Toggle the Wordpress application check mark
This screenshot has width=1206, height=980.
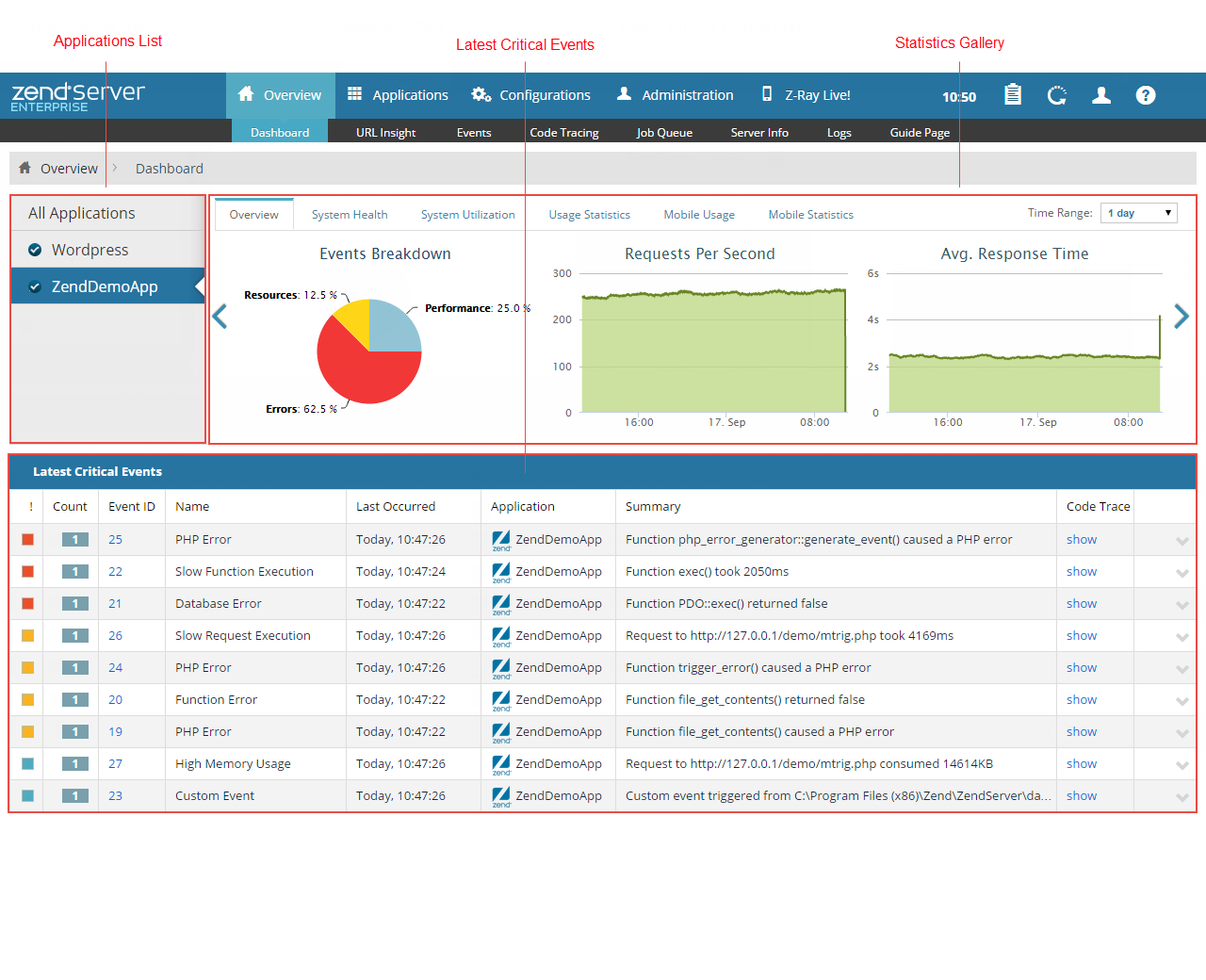pos(35,250)
